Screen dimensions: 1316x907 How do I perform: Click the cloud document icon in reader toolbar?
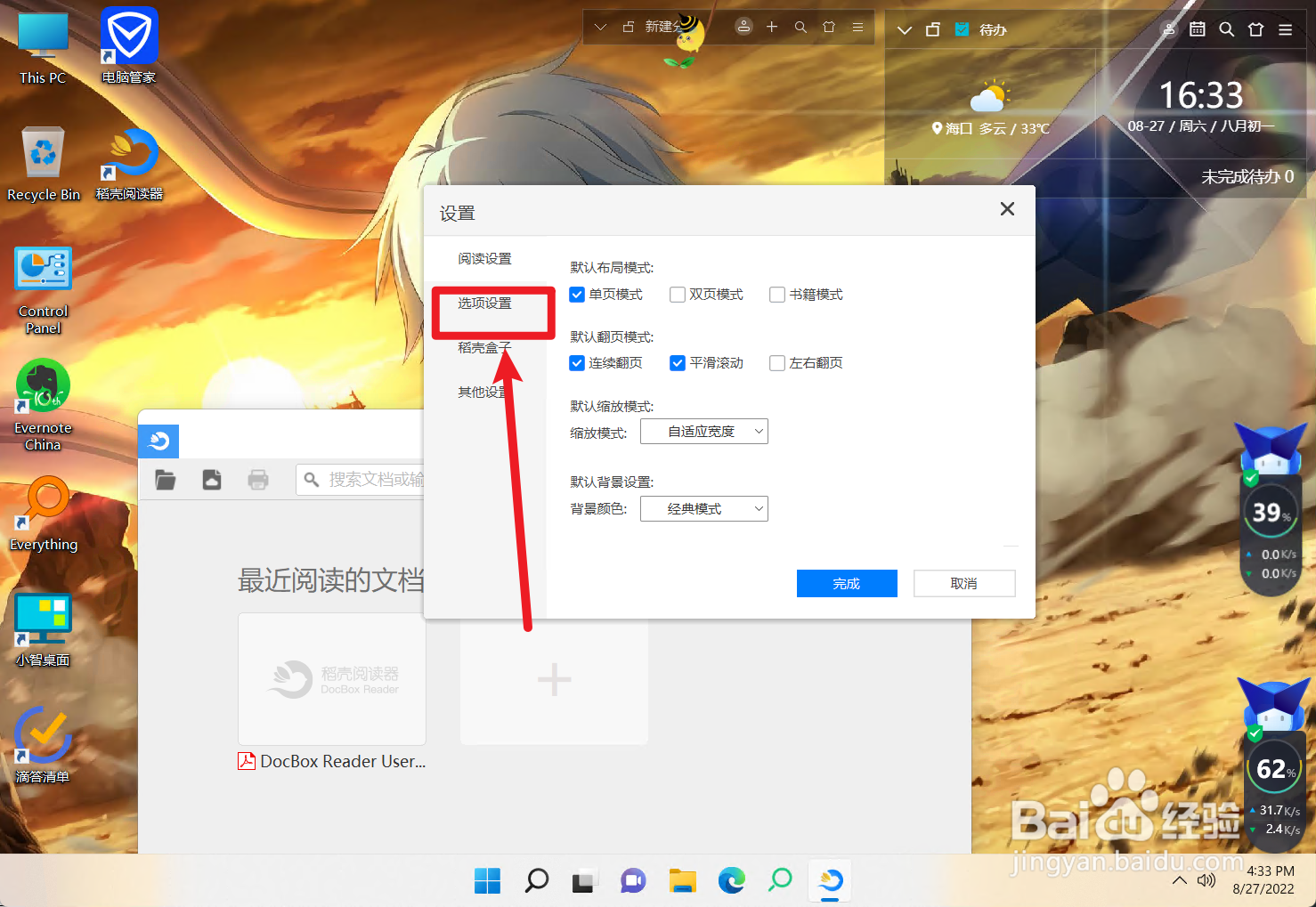coord(212,480)
